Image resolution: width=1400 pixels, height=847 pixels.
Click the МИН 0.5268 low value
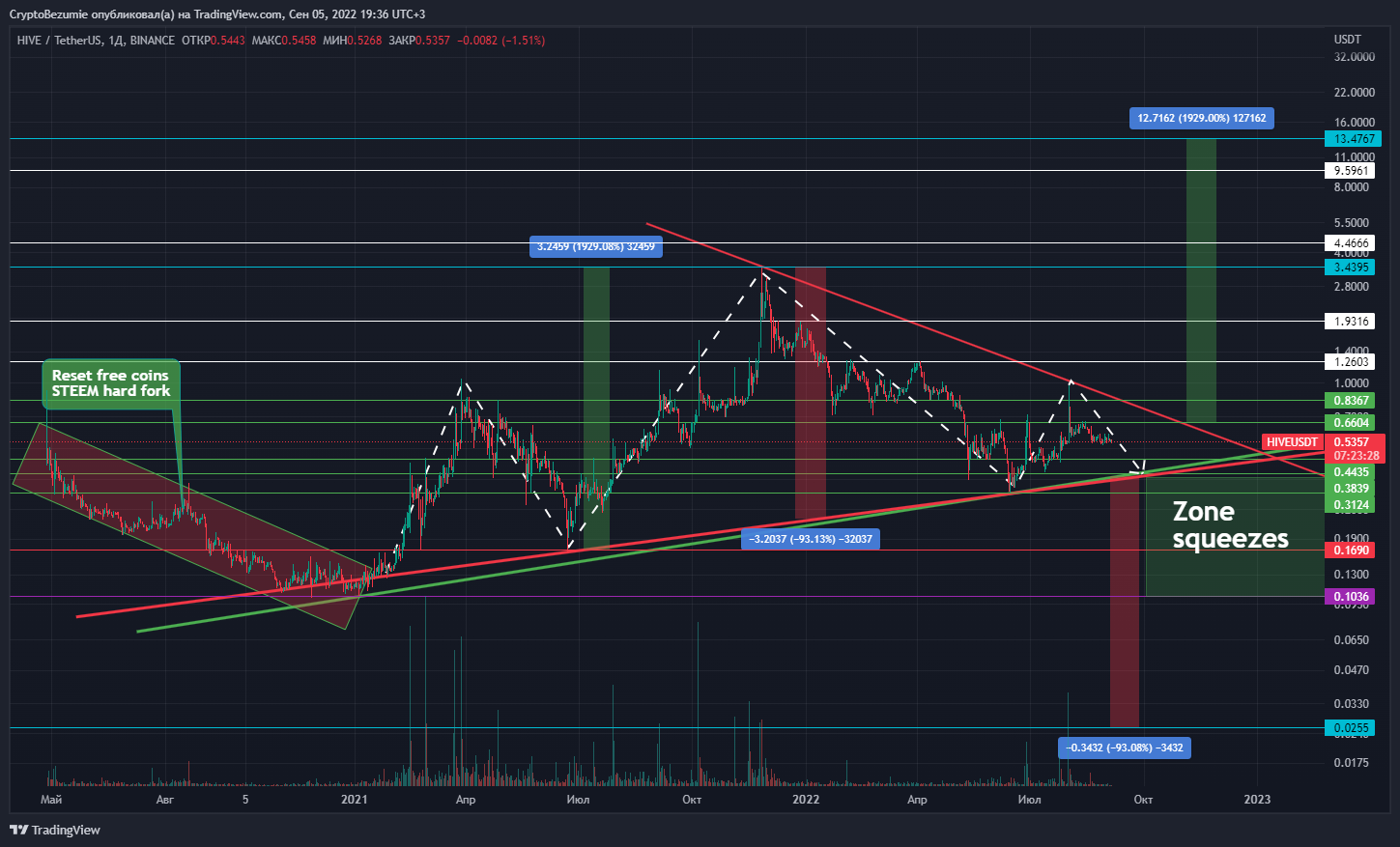(353, 41)
